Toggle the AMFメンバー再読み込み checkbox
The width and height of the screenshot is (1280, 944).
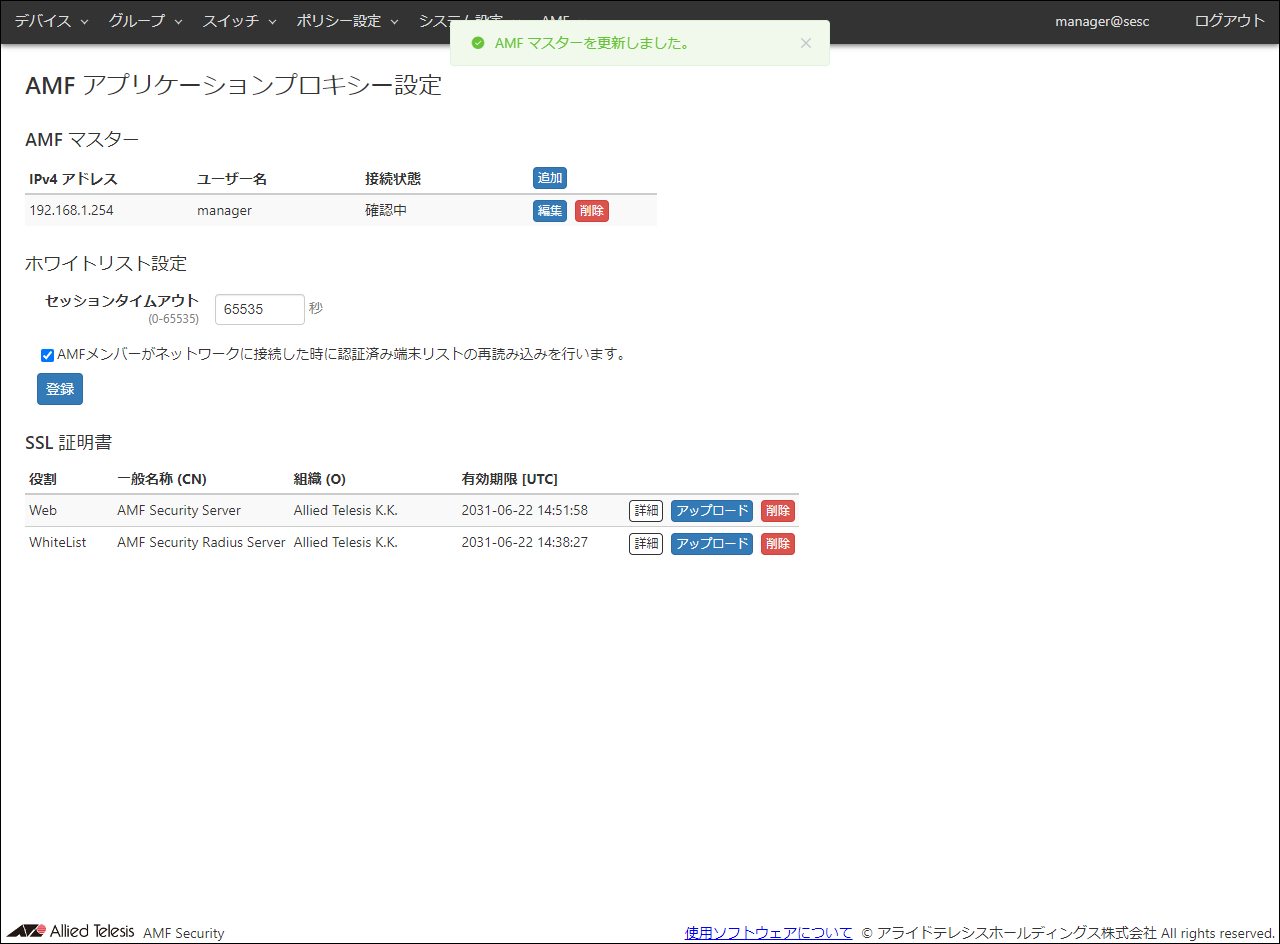(x=47, y=355)
